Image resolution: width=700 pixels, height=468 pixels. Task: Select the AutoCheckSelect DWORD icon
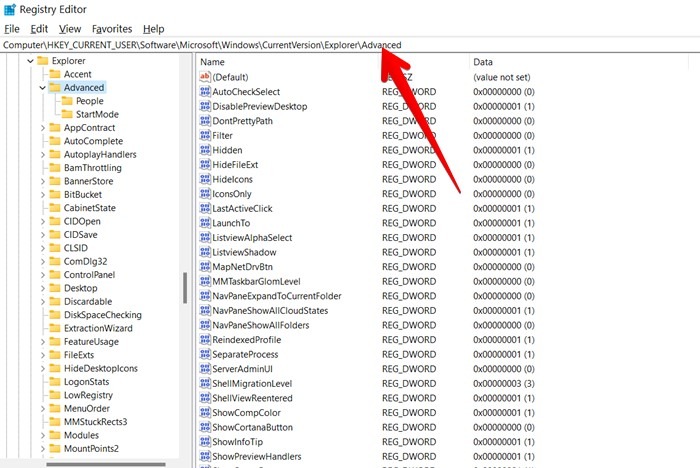click(205, 92)
